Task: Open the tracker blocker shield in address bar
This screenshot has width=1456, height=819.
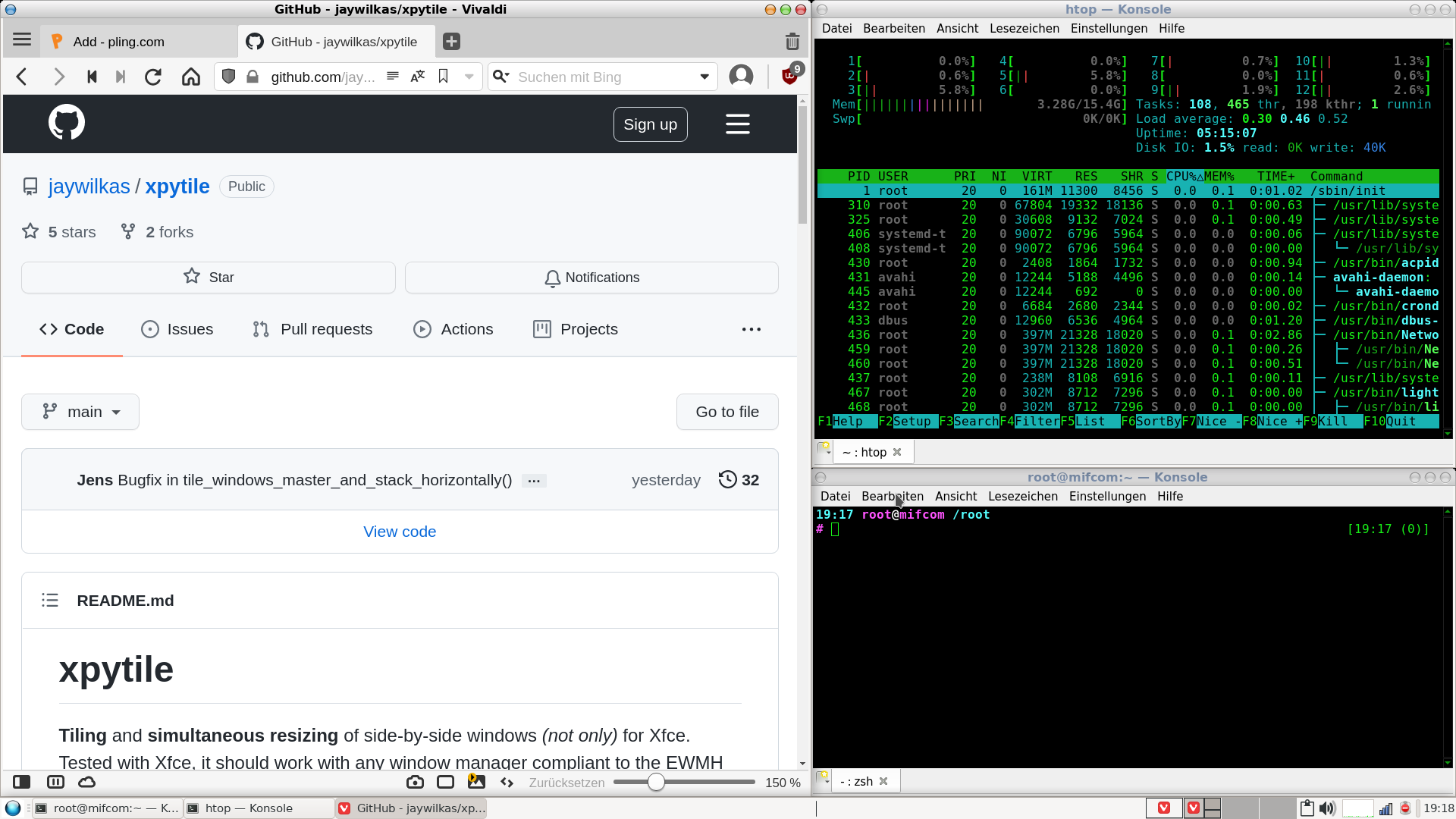Action: tap(228, 77)
